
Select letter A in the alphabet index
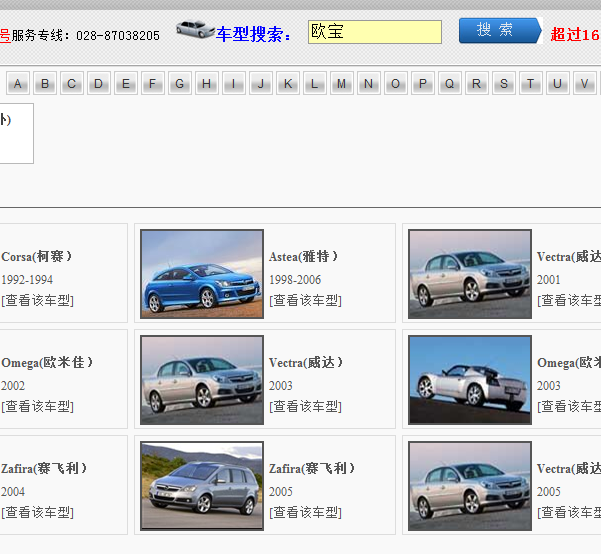18,83
